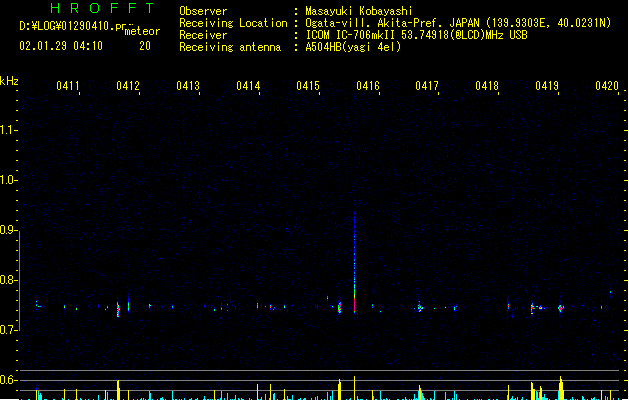This screenshot has width=629, height=400.
Task: Click the tall yellow intensity bar below 0412
Action: [118, 390]
